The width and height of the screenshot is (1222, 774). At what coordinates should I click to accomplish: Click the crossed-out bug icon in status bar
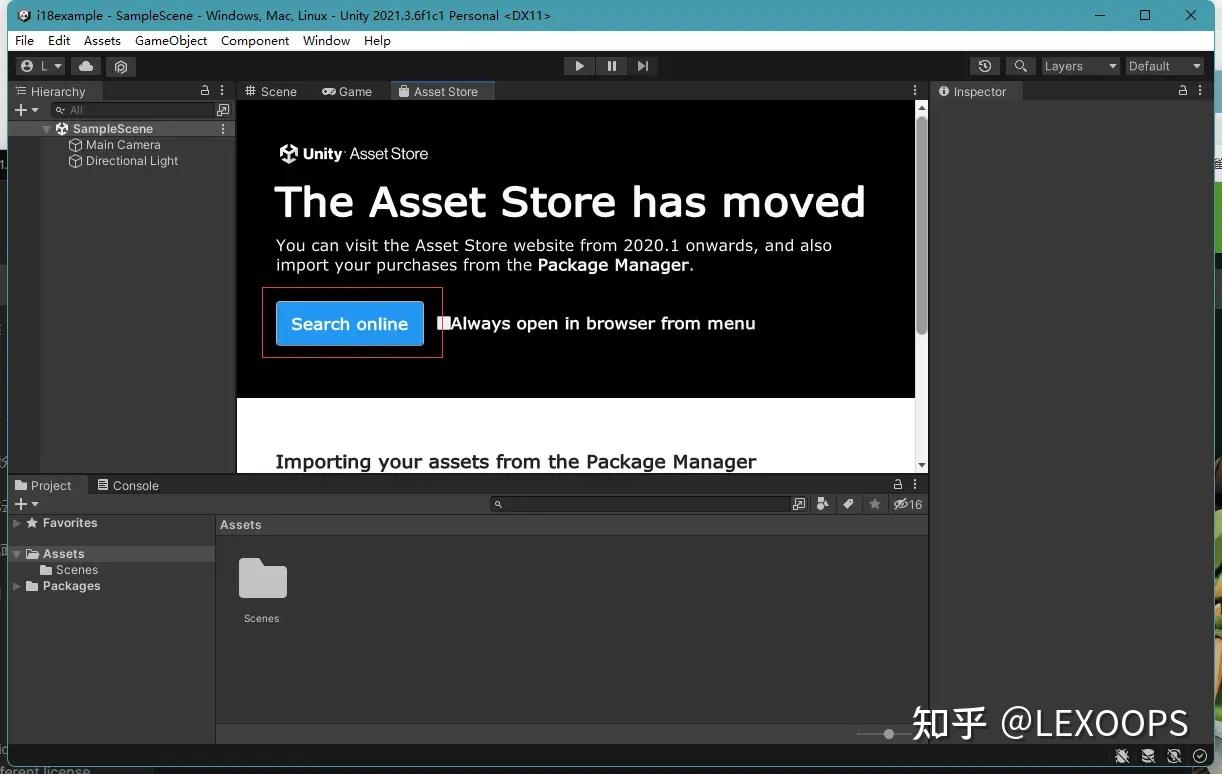(x=1122, y=756)
